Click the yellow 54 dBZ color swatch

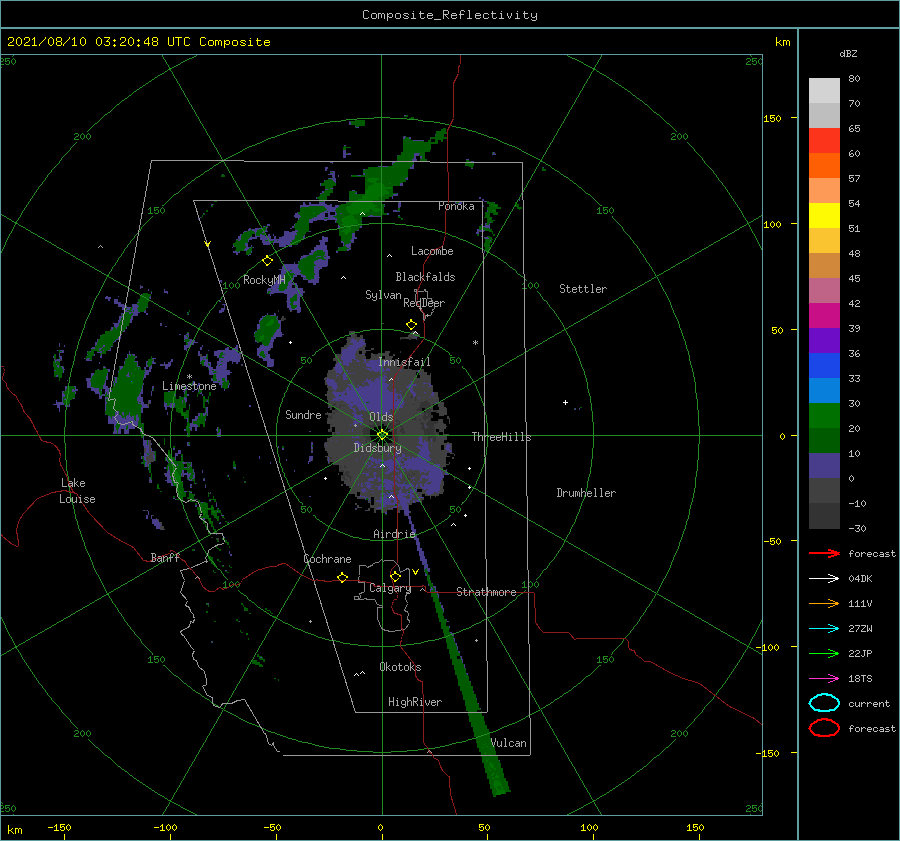tap(824, 215)
